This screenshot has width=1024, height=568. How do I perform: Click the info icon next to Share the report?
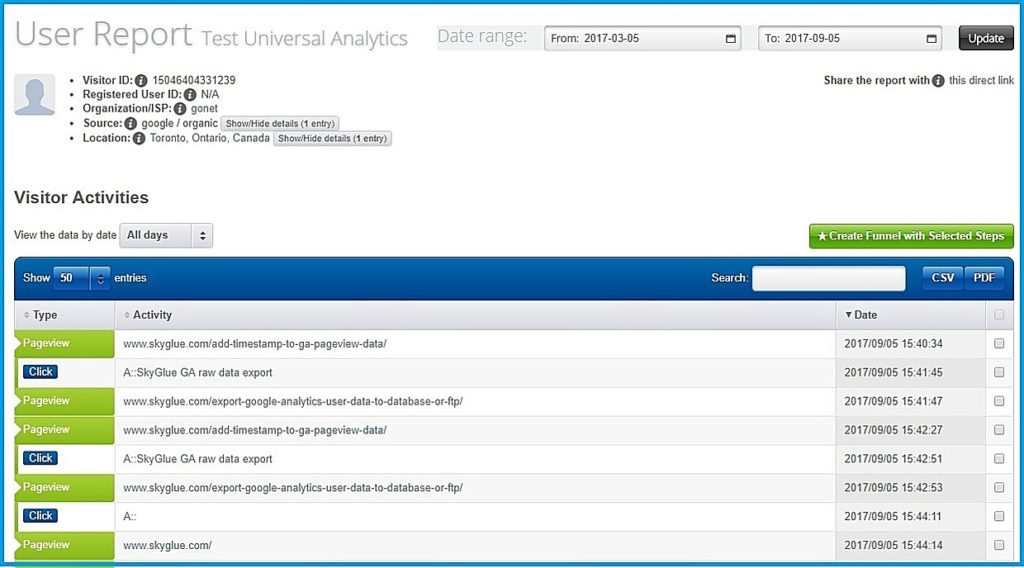coord(938,80)
